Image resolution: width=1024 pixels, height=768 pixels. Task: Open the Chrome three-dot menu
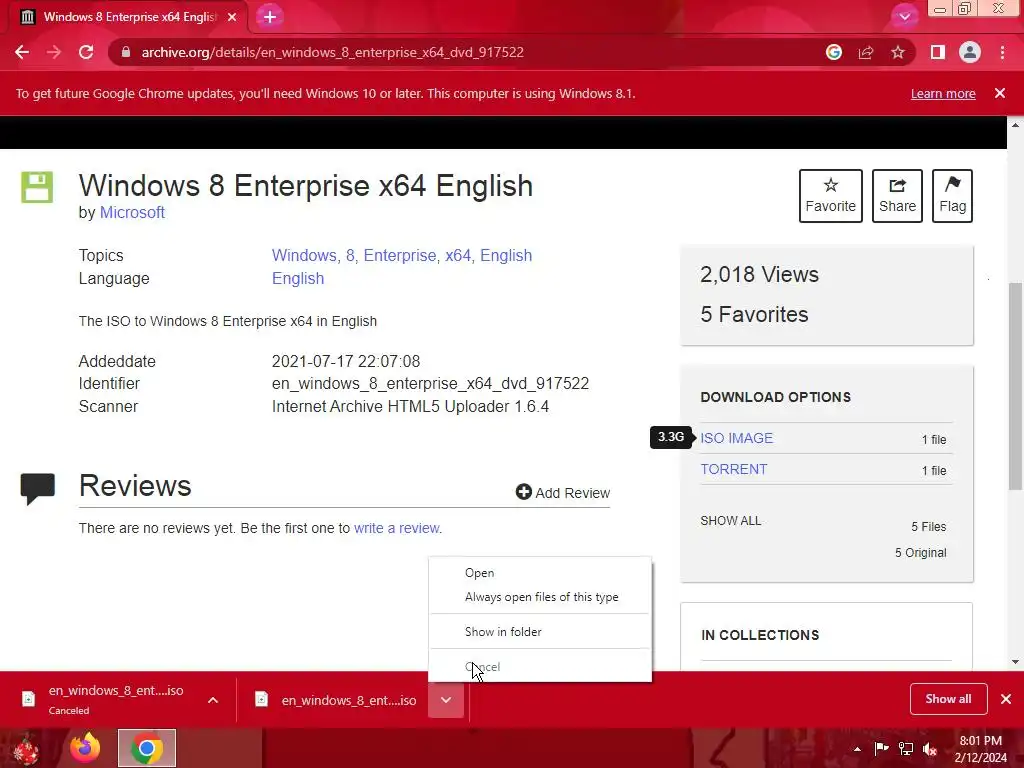click(1002, 52)
